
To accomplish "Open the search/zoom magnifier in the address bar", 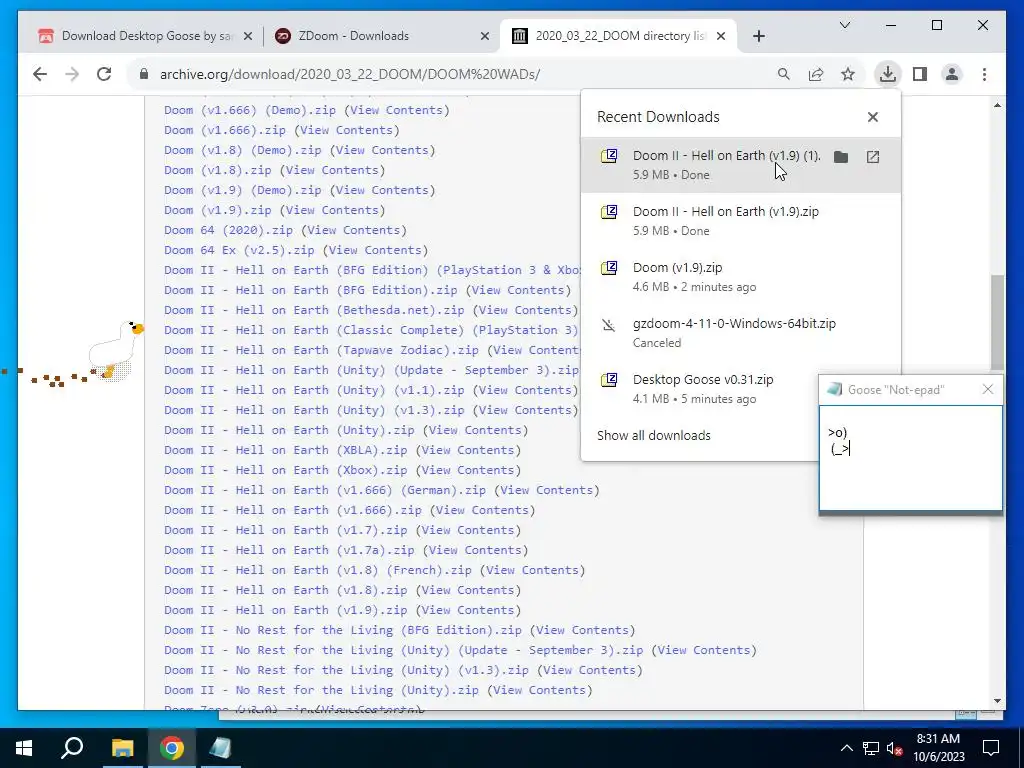I will point(784,74).
